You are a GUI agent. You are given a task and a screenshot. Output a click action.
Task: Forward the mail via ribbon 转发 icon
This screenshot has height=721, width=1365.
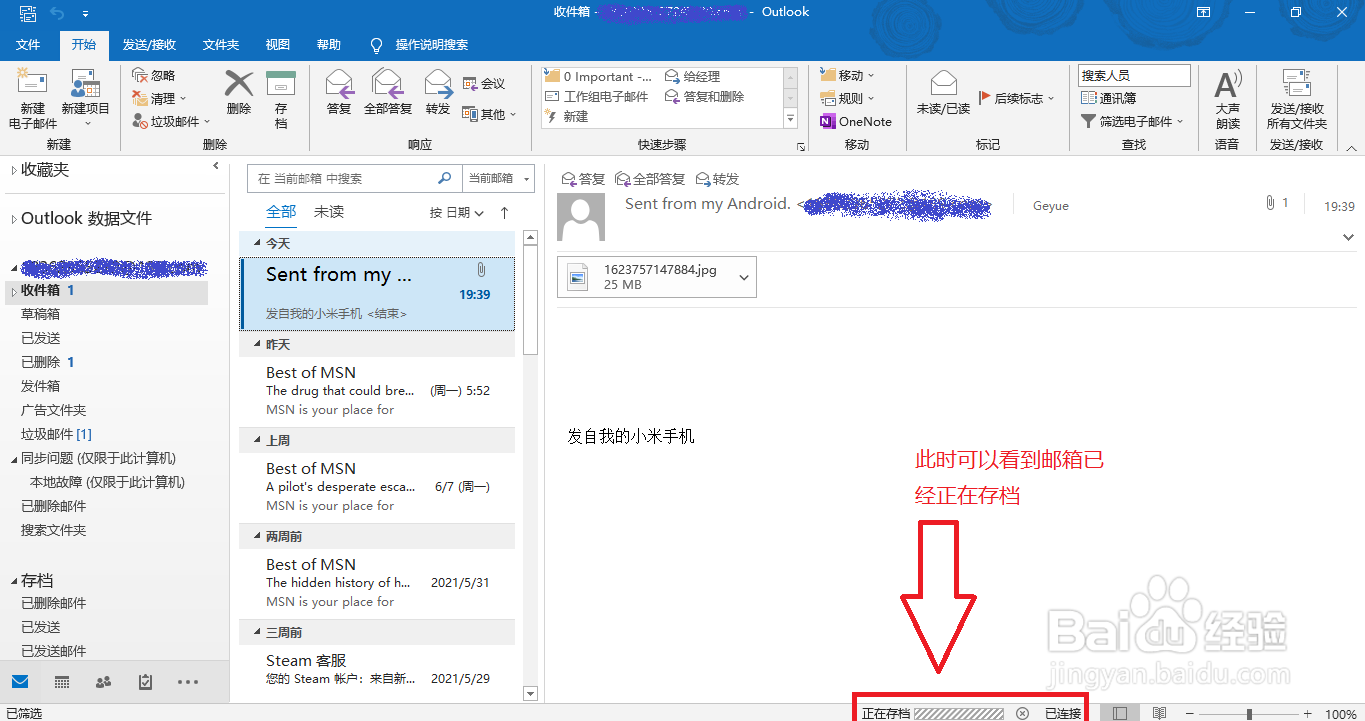(438, 93)
